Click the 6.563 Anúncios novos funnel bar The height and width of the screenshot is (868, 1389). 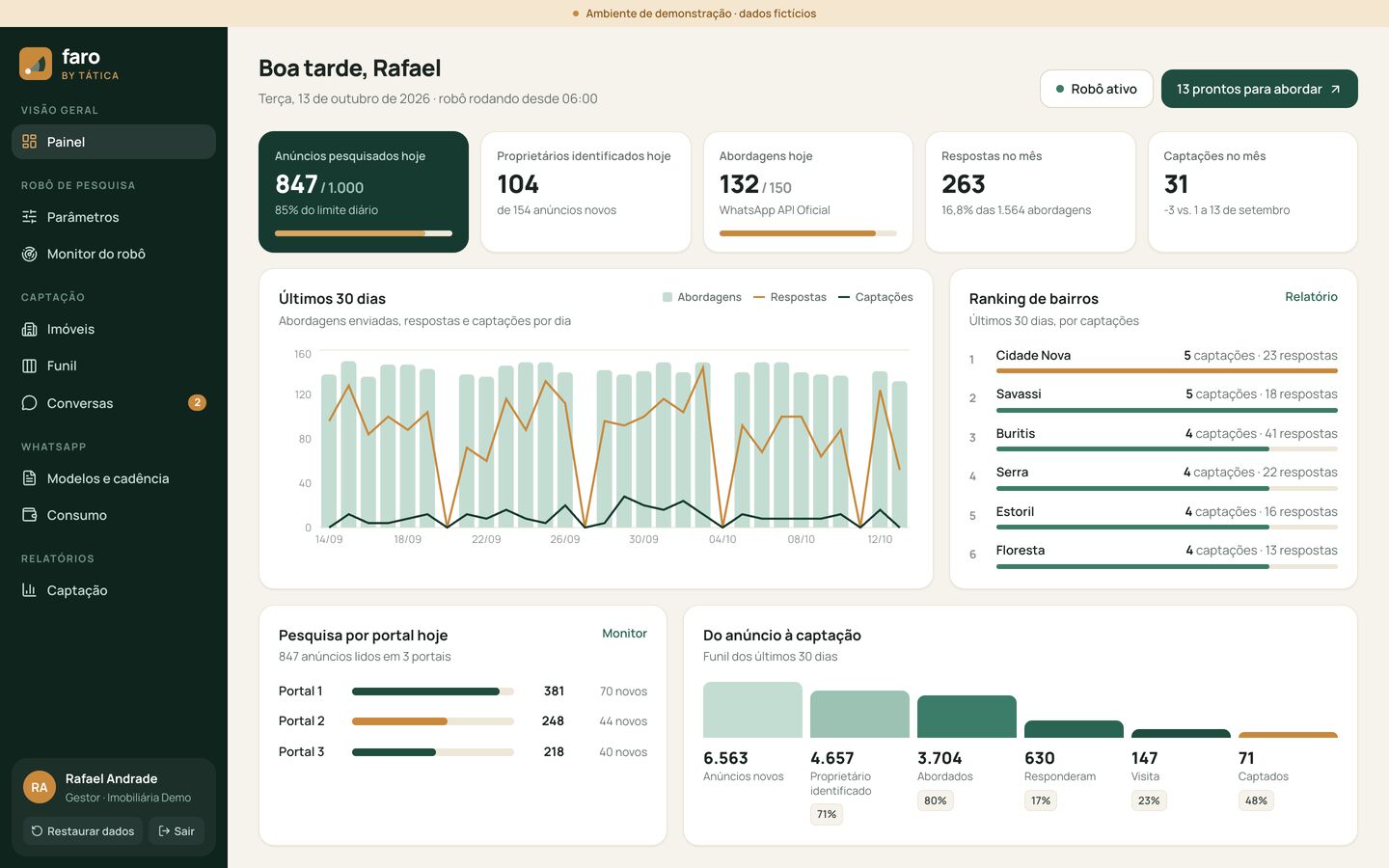[752, 710]
